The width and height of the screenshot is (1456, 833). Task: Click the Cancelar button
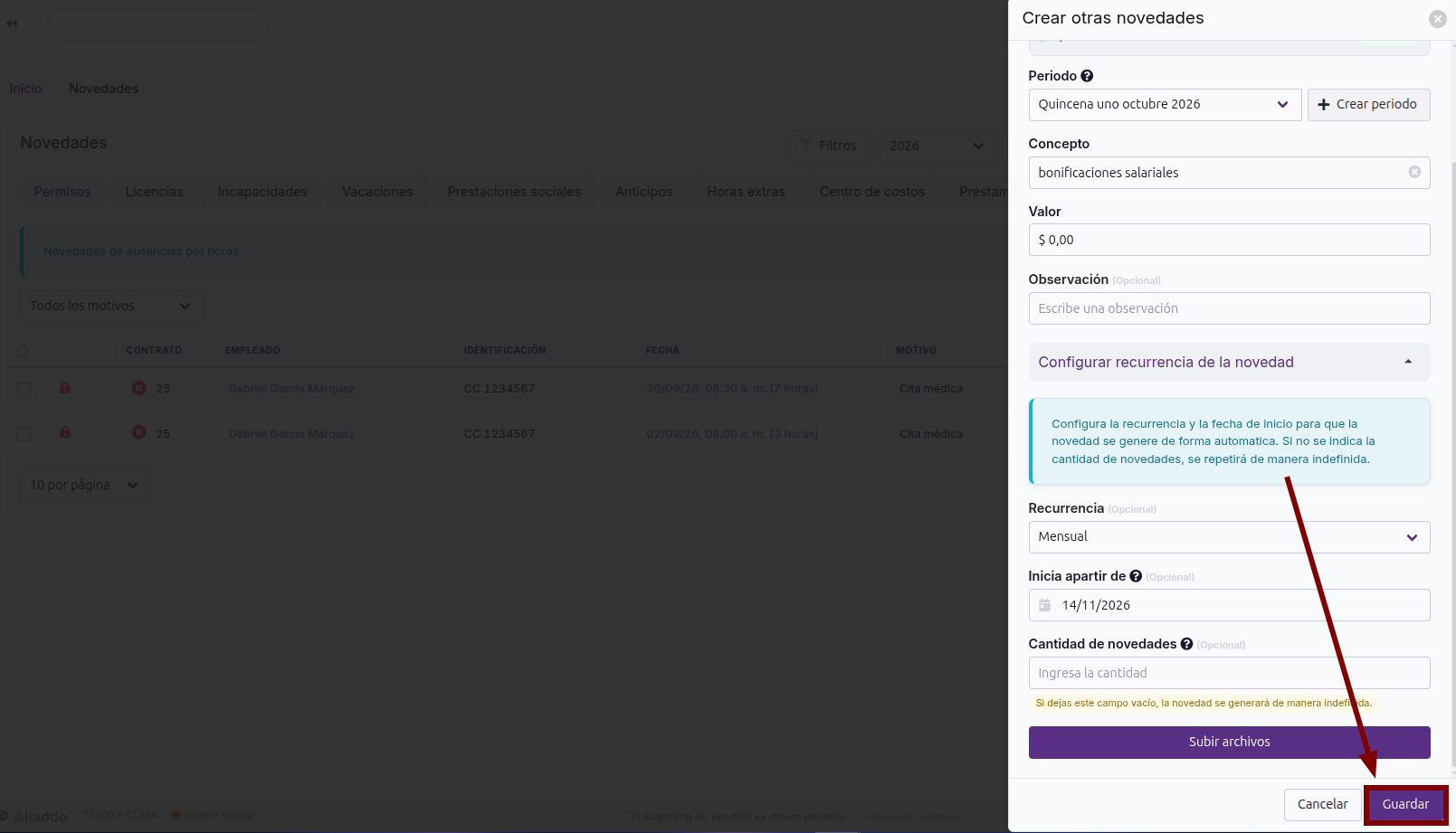point(1322,804)
